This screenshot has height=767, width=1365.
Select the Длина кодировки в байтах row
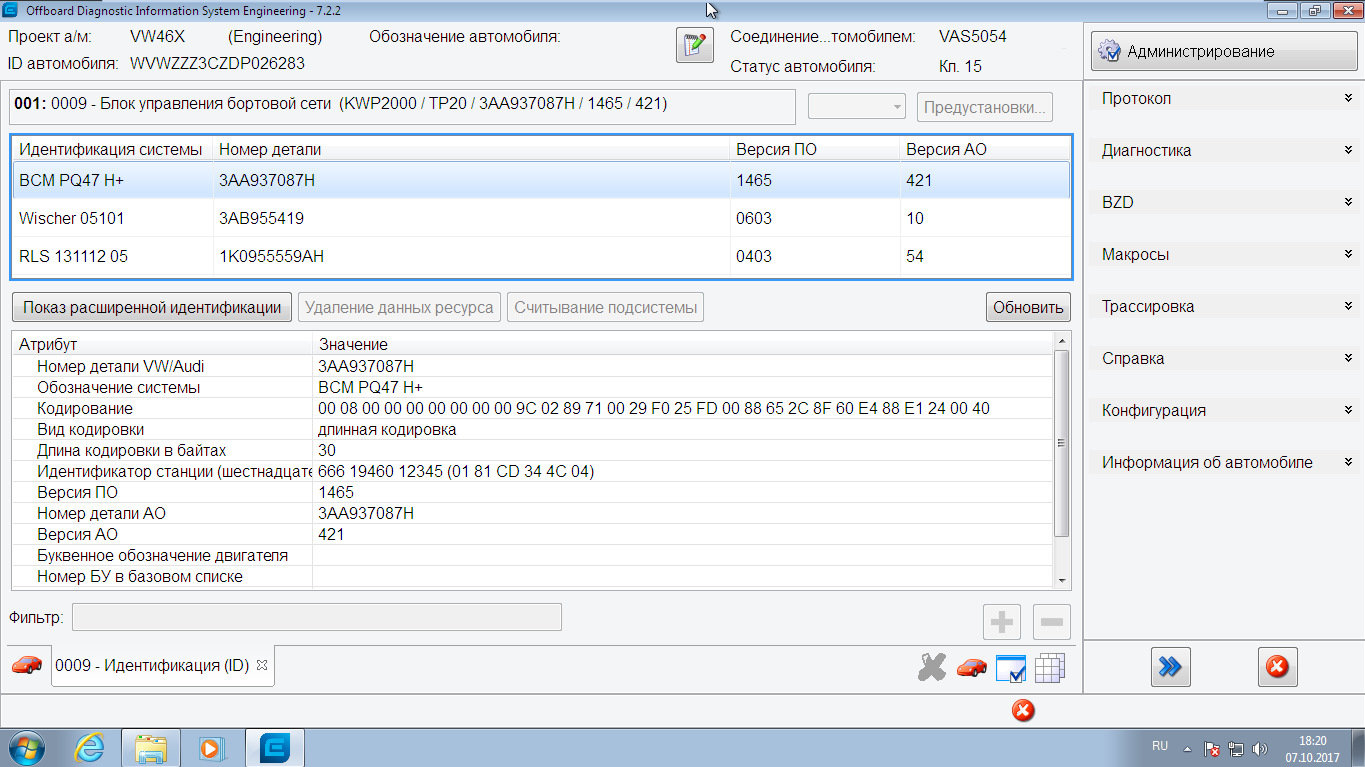[x=533, y=450]
